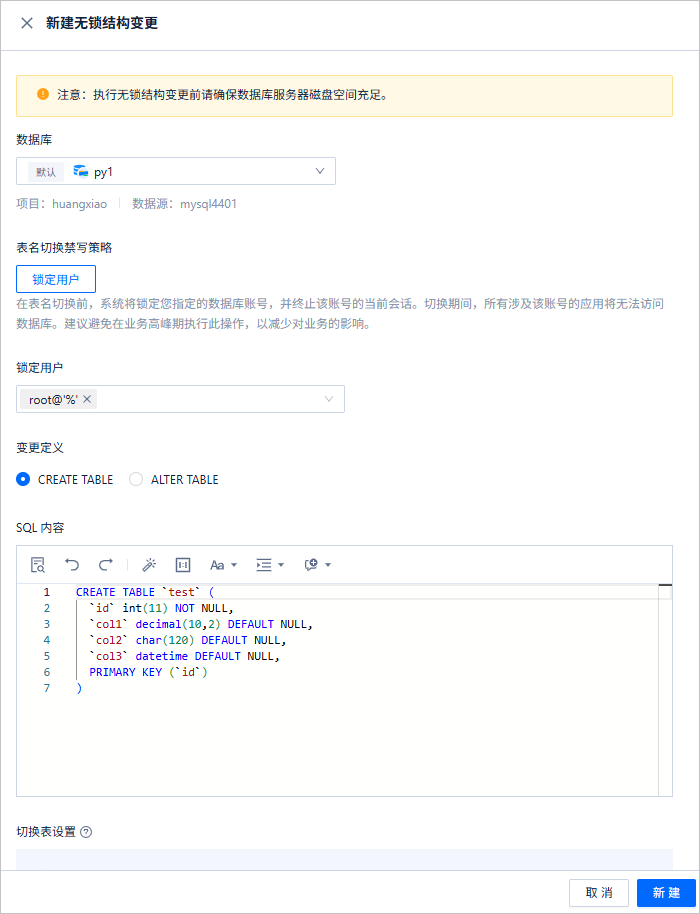Click the SQL editor minimap scrollbar
The image size is (700, 914).
(665, 690)
